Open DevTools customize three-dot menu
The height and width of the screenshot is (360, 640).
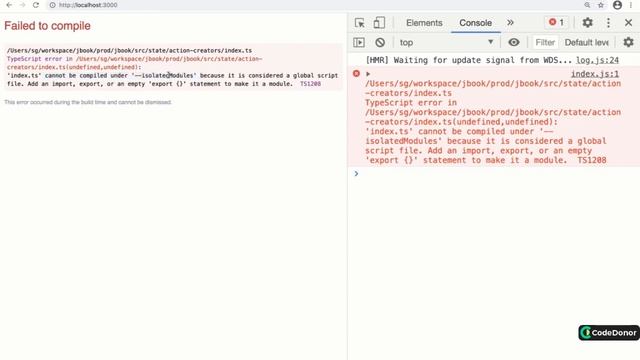coord(608,23)
